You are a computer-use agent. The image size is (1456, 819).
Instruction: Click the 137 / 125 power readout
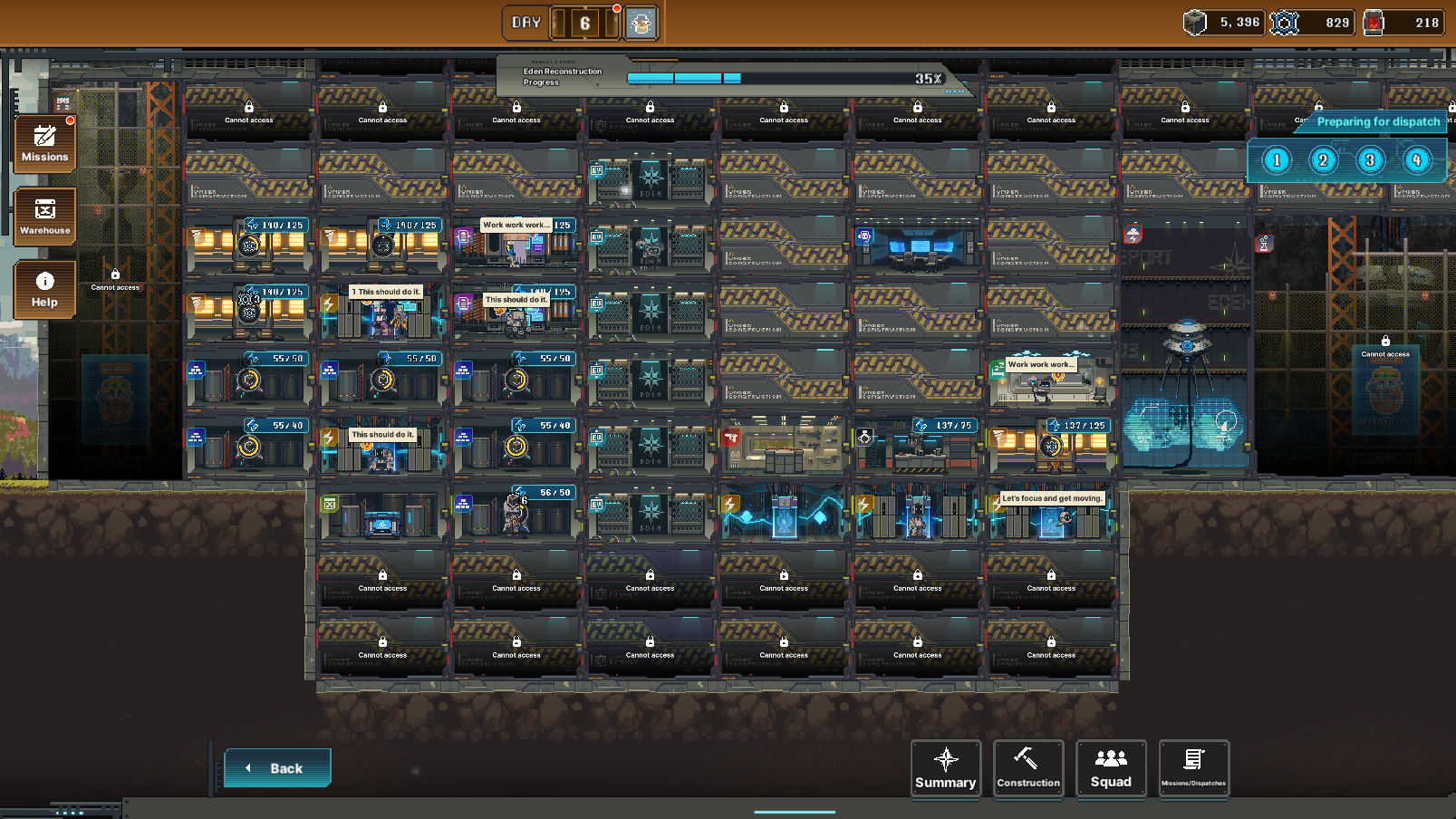click(x=1078, y=425)
